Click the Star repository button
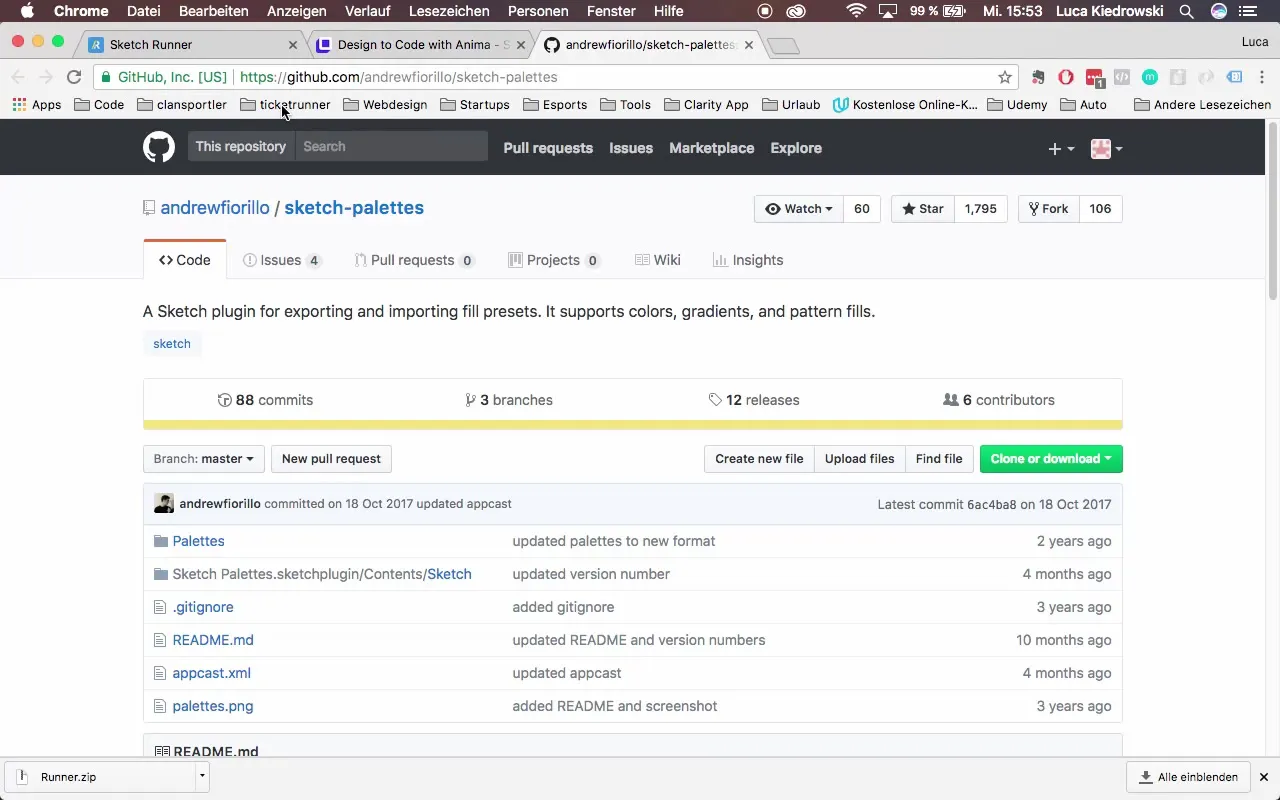Screen dimensions: 1280x800 click(x=922, y=209)
